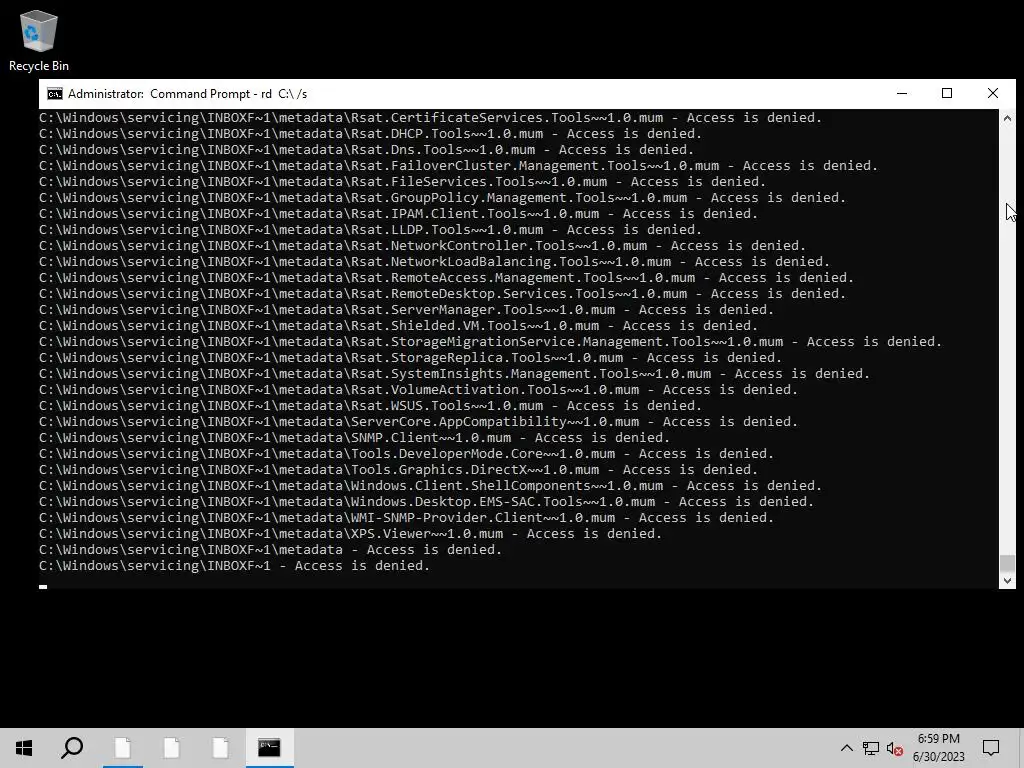Image resolution: width=1024 pixels, height=768 pixels.
Task: Click the console scrollbar thumb
Action: (x=1007, y=563)
